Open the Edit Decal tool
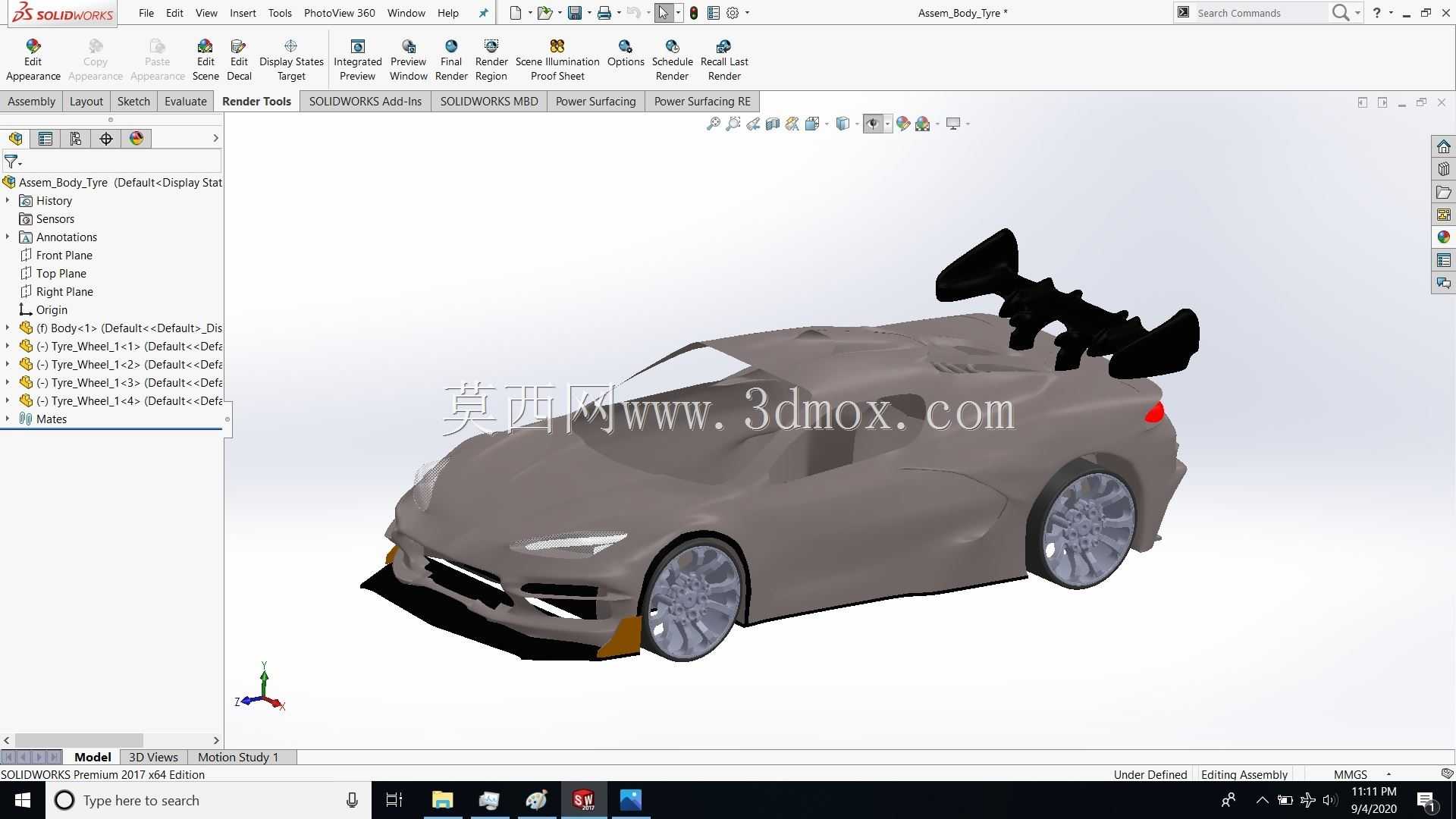Image resolution: width=1456 pixels, height=819 pixels. (239, 60)
